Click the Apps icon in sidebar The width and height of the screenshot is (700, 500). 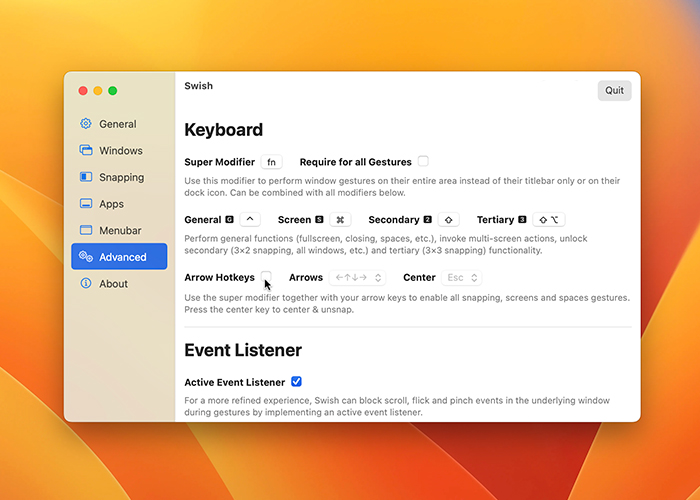[x=86, y=204]
